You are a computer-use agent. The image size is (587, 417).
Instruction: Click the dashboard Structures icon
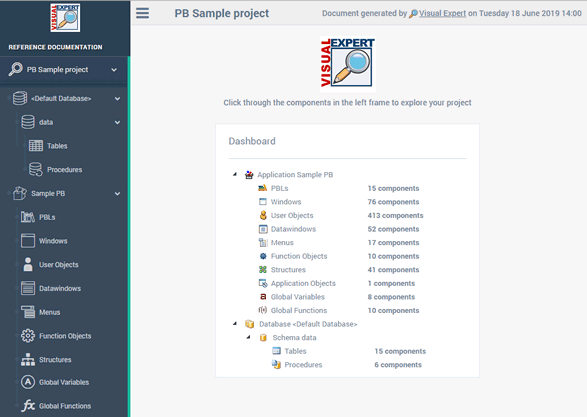pos(263,269)
